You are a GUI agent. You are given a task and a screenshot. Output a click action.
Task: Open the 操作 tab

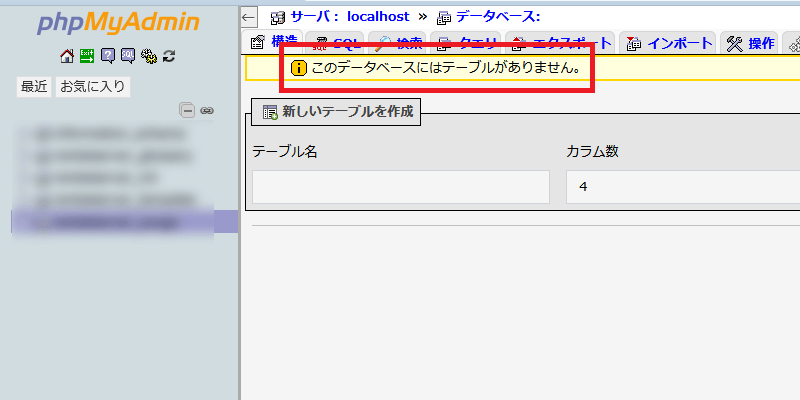point(749,43)
